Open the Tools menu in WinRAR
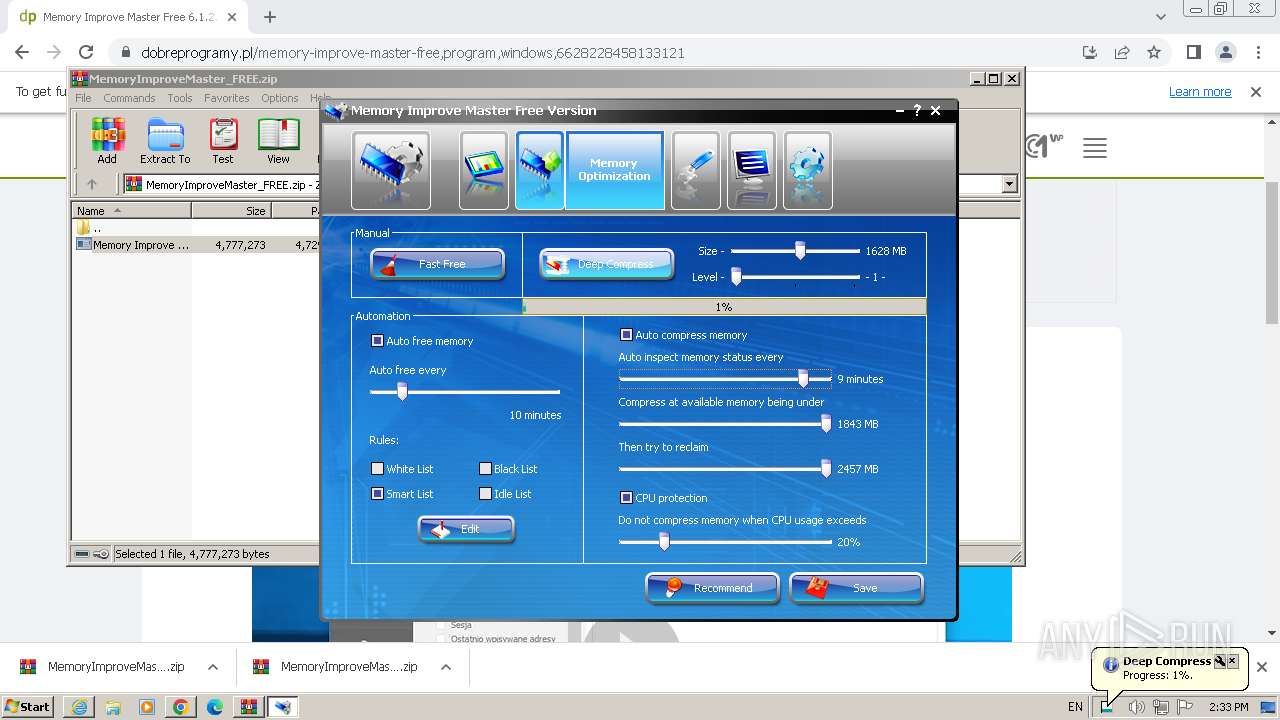The width and height of the screenshot is (1280, 720). 180,98
